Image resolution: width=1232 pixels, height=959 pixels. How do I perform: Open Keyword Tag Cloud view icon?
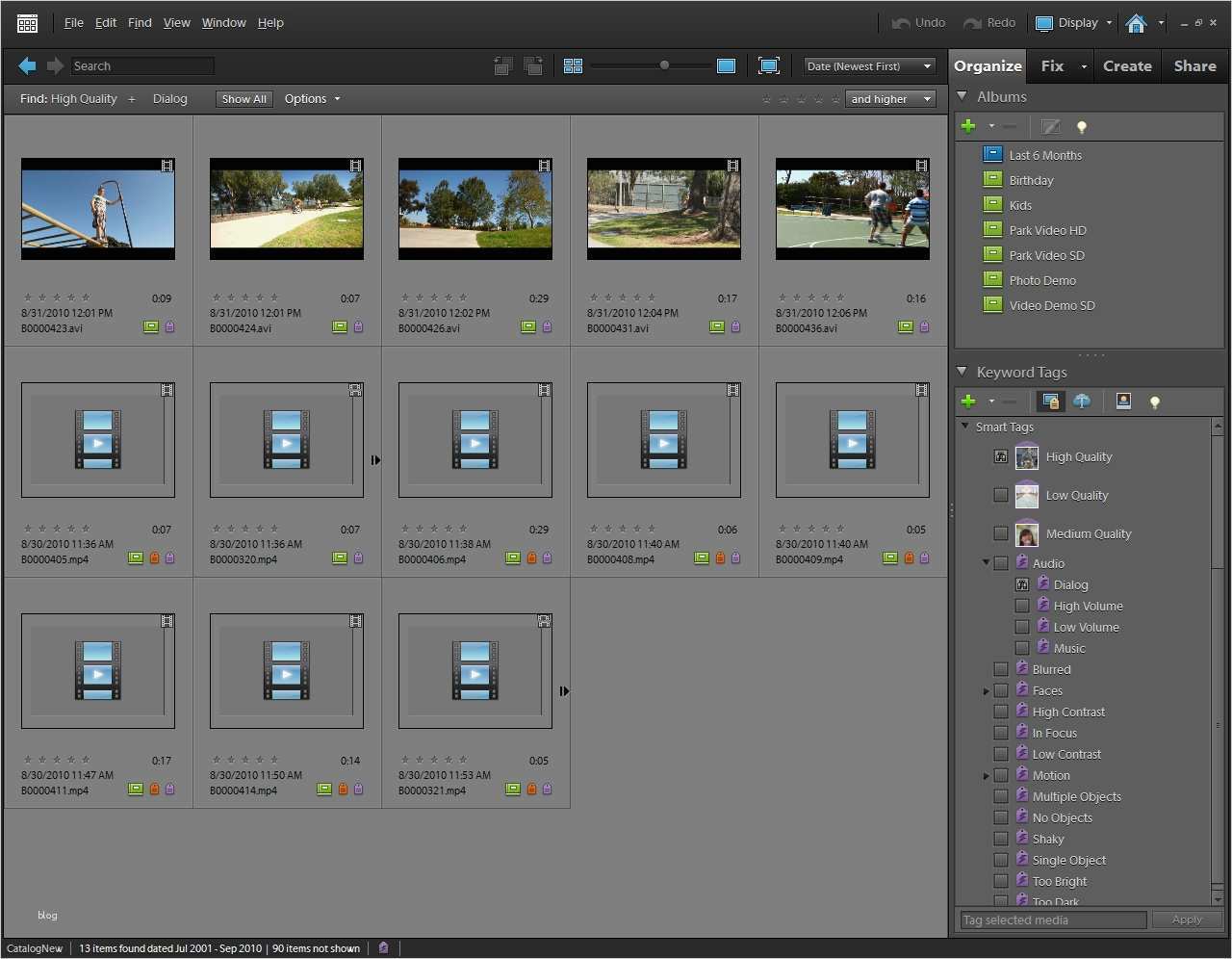pos(1083,402)
